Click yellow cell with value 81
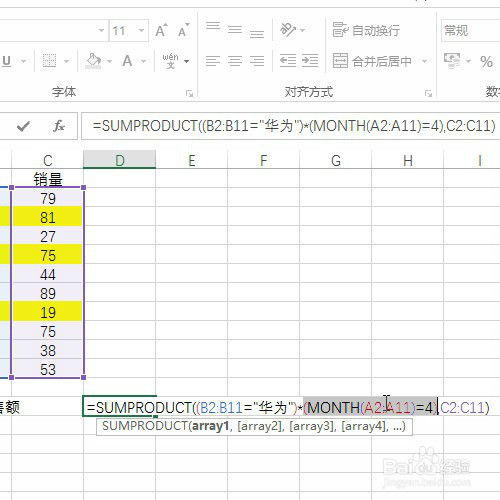This screenshot has width=500, height=500. coord(48,217)
